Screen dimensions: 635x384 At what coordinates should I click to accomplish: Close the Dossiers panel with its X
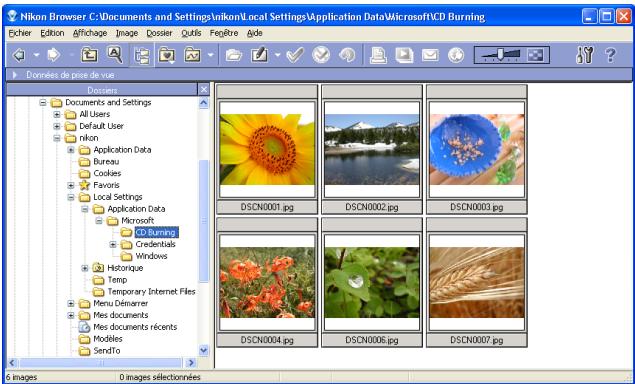(x=204, y=90)
